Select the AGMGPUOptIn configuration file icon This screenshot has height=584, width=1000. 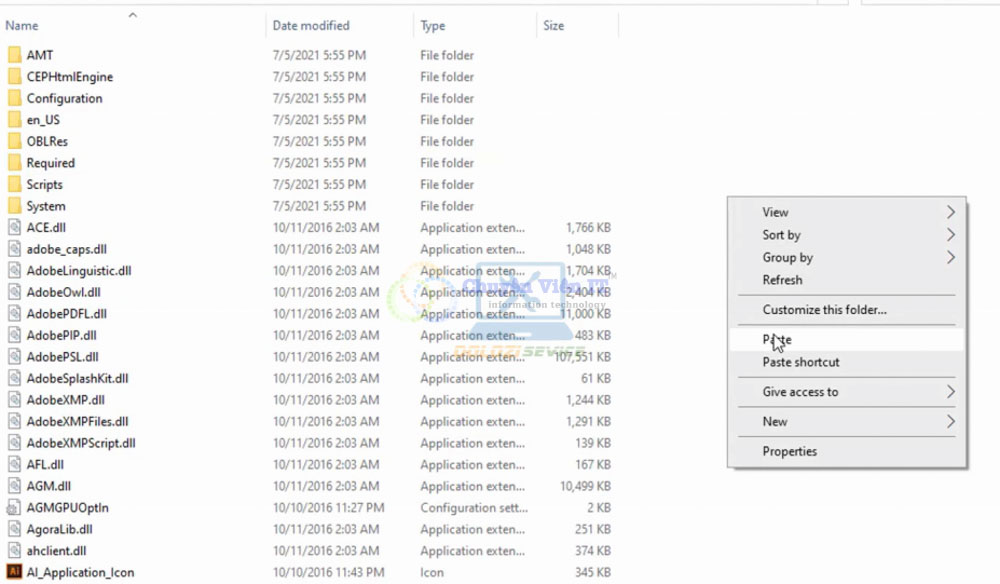[x=14, y=508]
